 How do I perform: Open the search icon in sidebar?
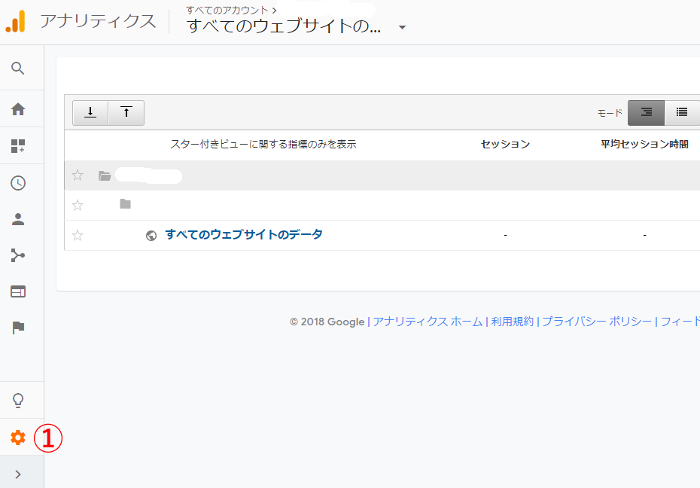(18, 68)
